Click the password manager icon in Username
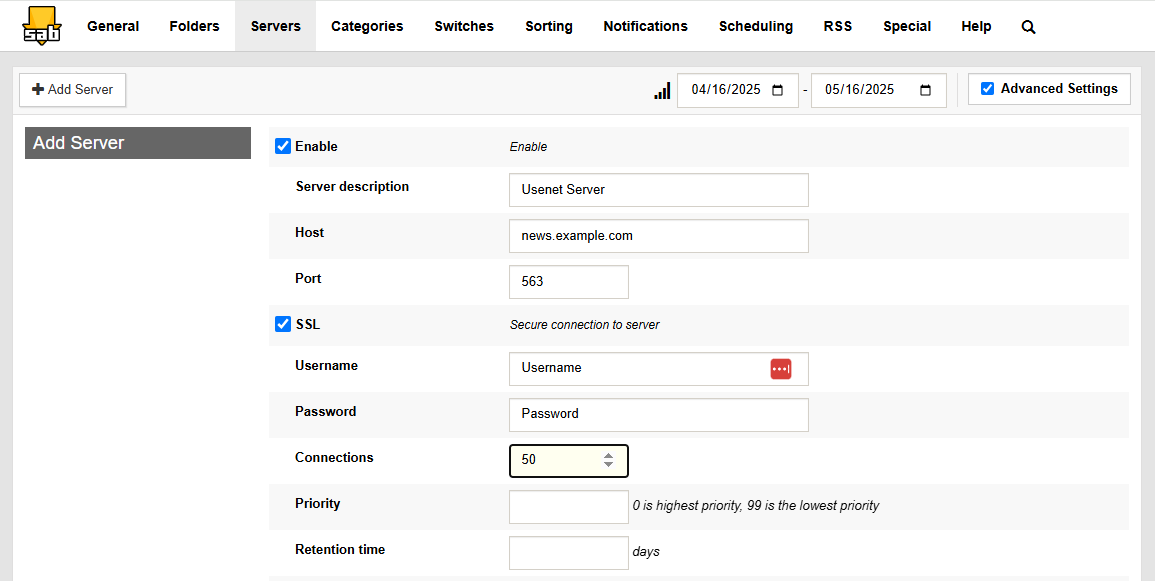 781,369
